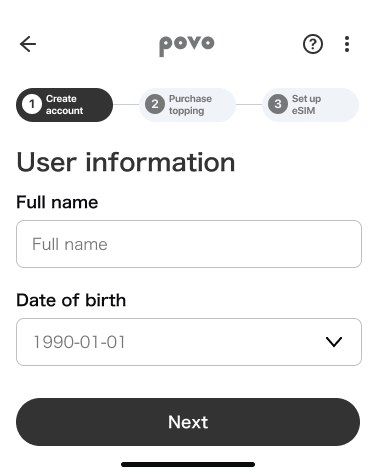Expand date of birth using chevron arrow
Image resolution: width=378 pixels, height=475 pixels.
pos(334,342)
